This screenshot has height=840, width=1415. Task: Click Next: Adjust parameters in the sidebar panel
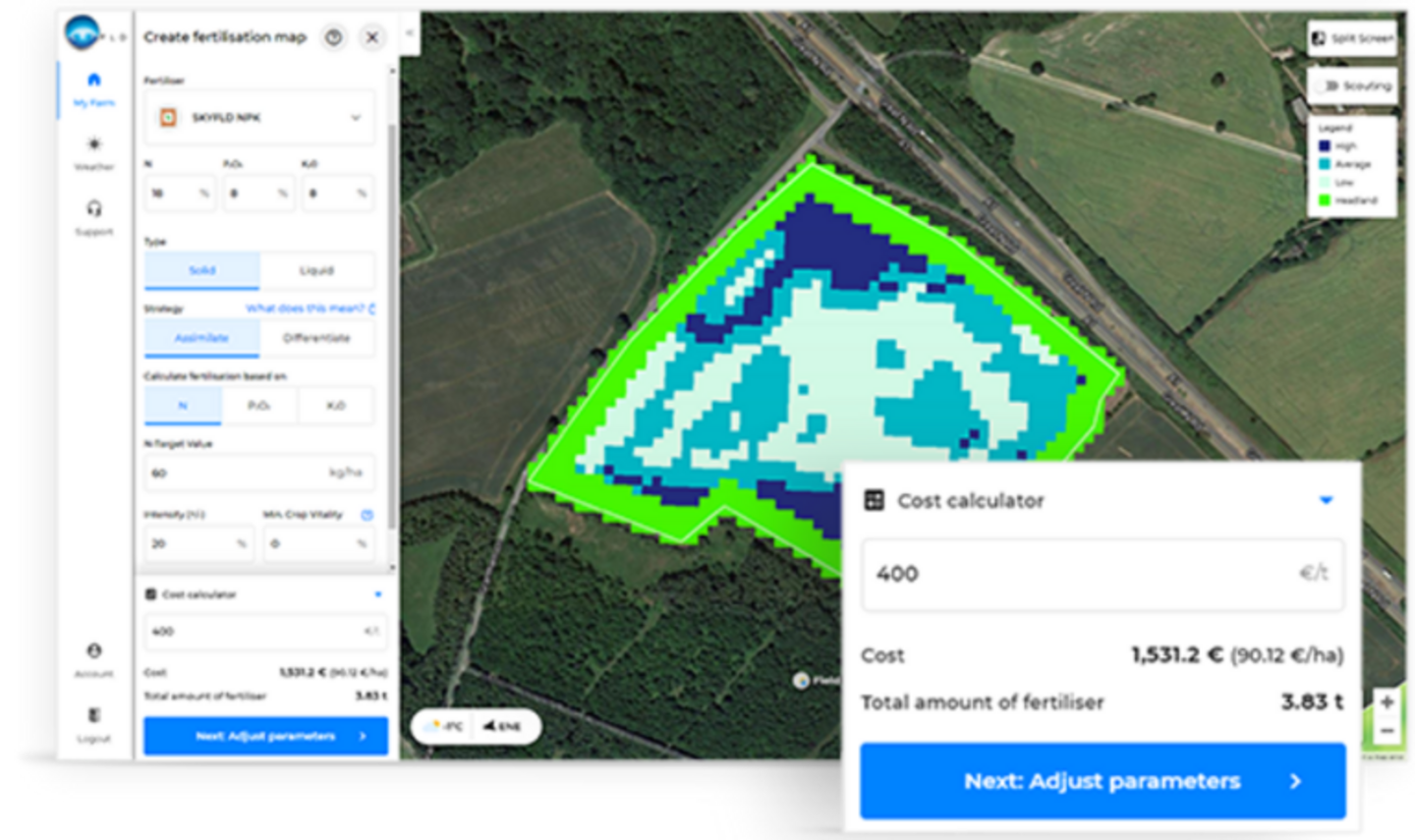265,736
